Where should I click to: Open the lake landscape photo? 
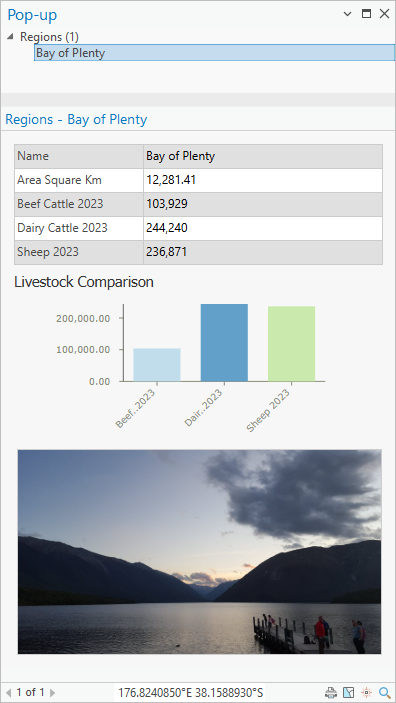coord(200,552)
